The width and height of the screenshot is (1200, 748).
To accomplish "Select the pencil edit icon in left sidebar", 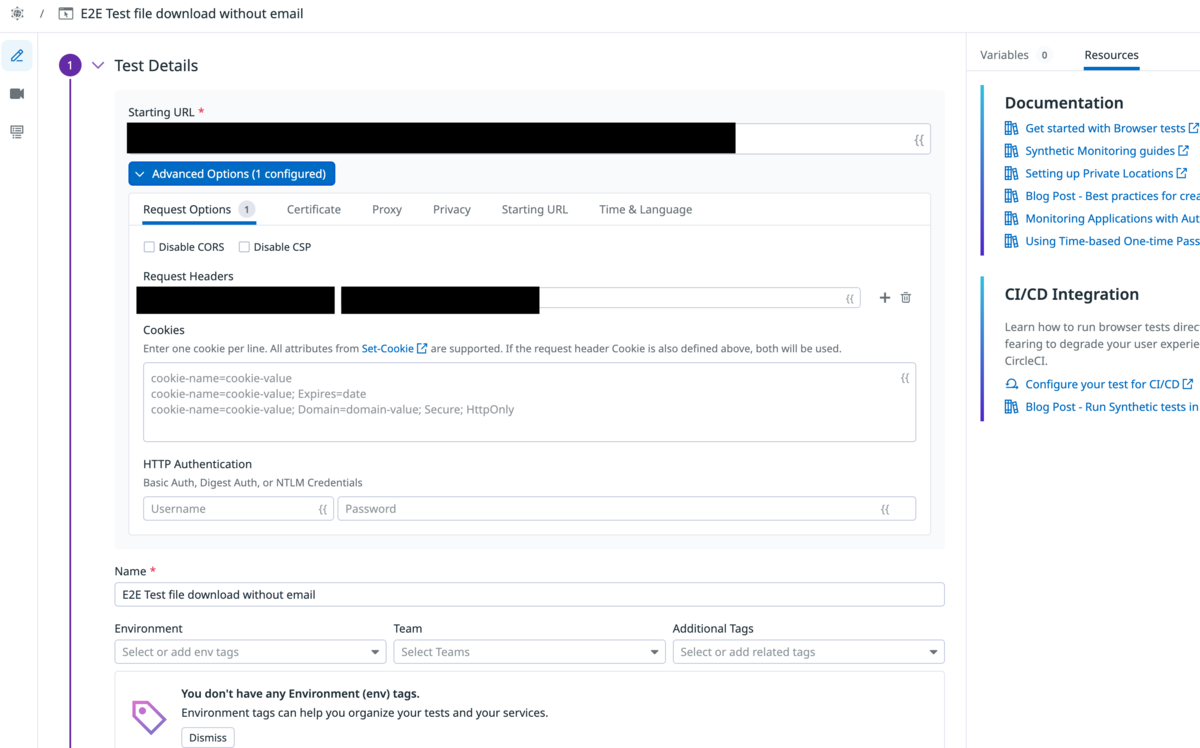I will [x=17, y=56].
